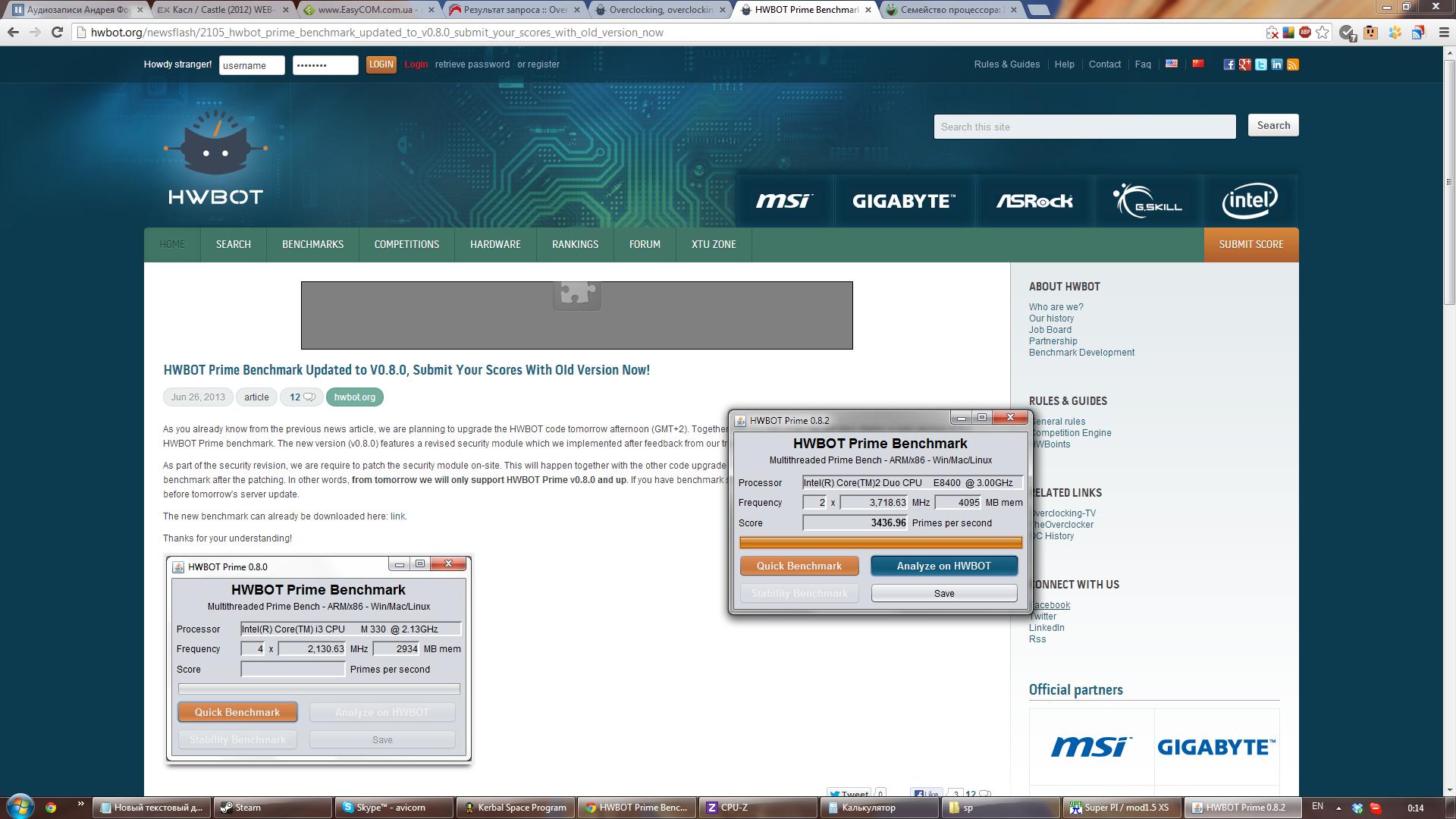Bookmark this page with the star icon
1456x819 pixels.
[x=1323, y=33]
